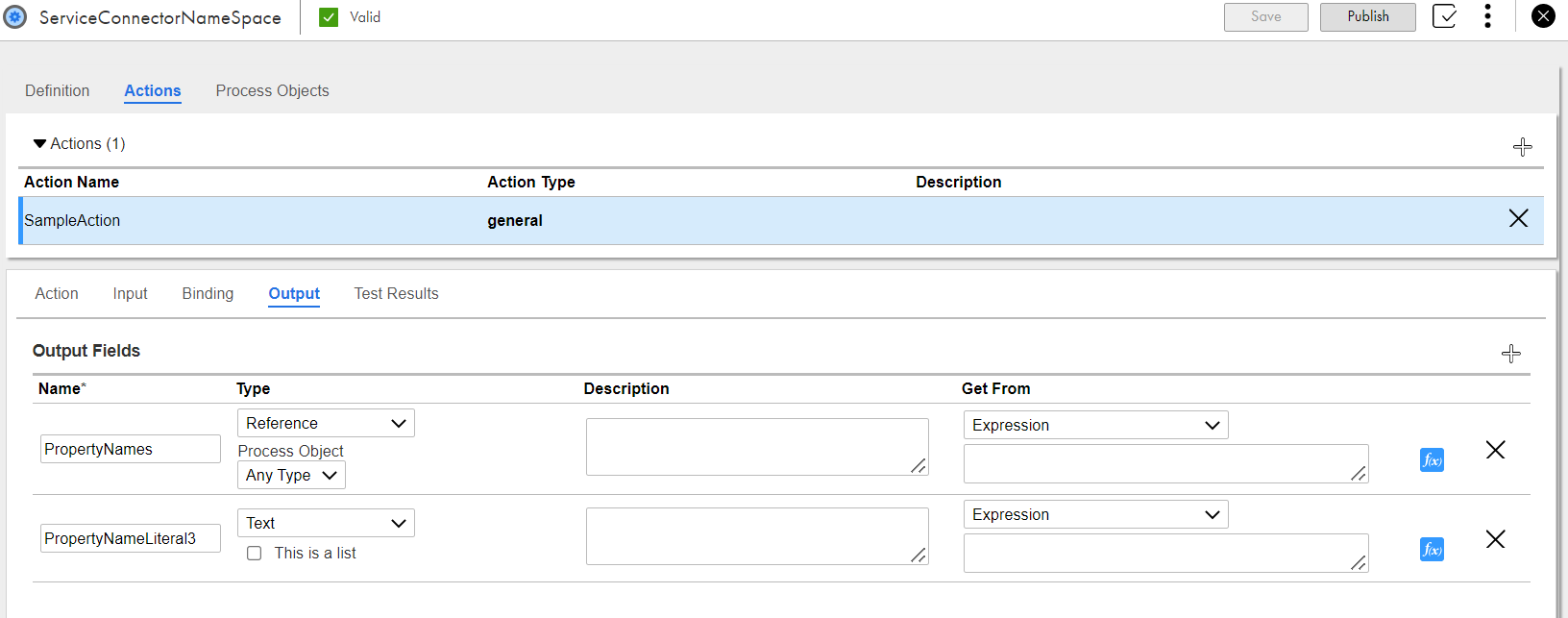Remove the PropertyNameLiteral3 output field
The width and height of the screenshot is (1568, 618).
click(1495, 539)
